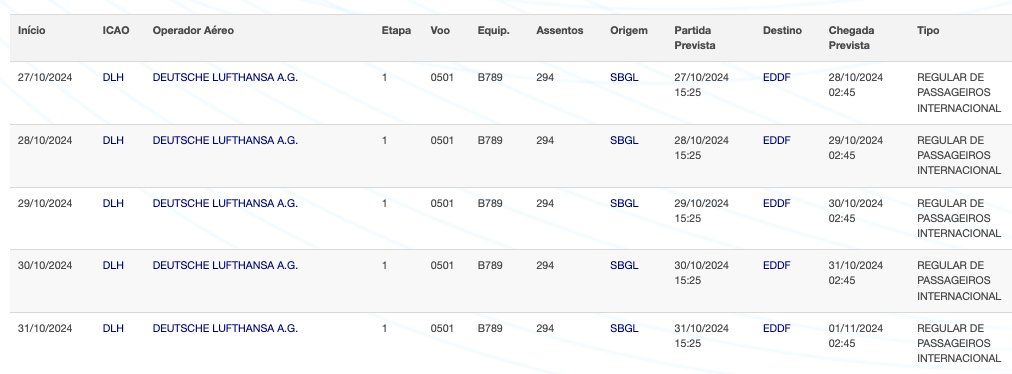
Task: Open the DLH link in the 31/10/2024 row
Action: pos(113,328)
